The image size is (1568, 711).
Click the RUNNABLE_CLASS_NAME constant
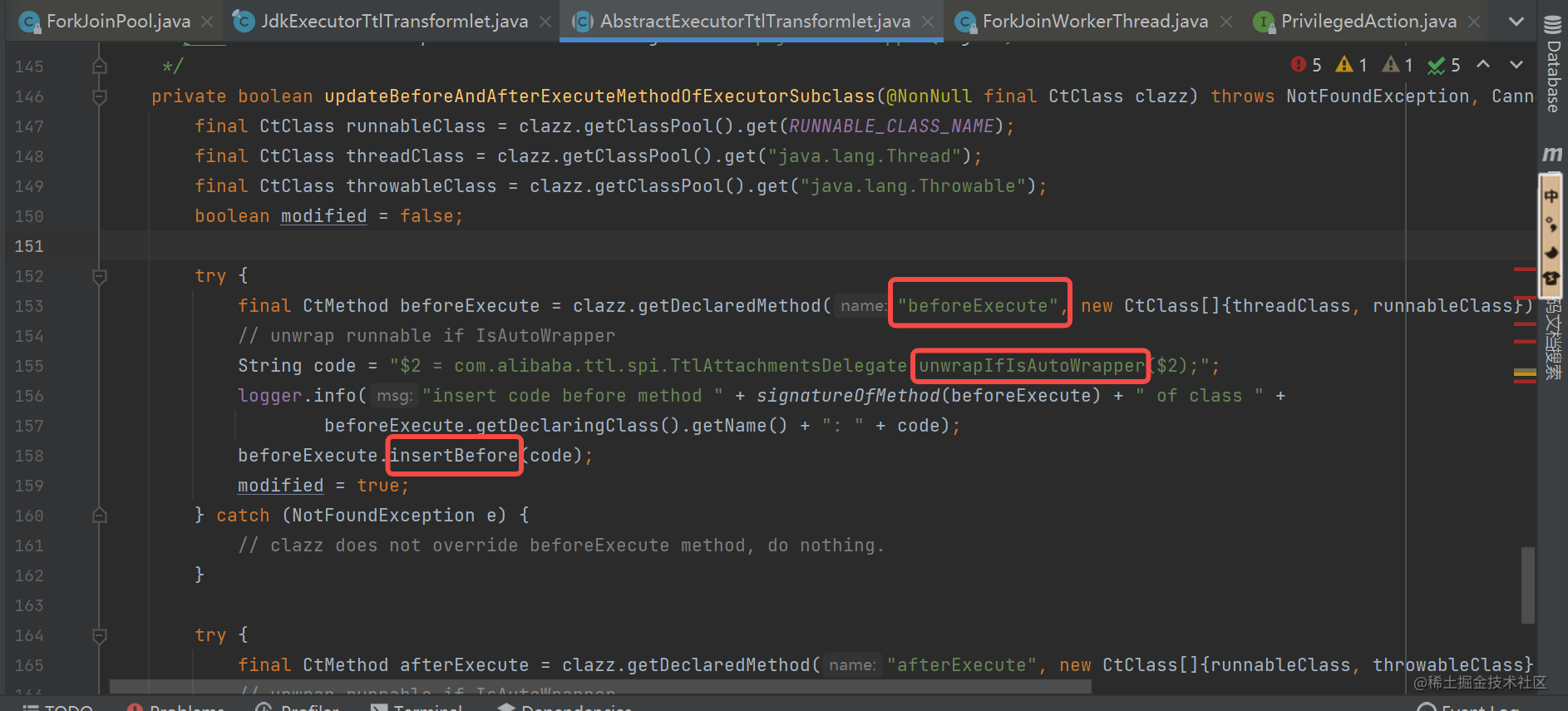click(x=891, y=126)
